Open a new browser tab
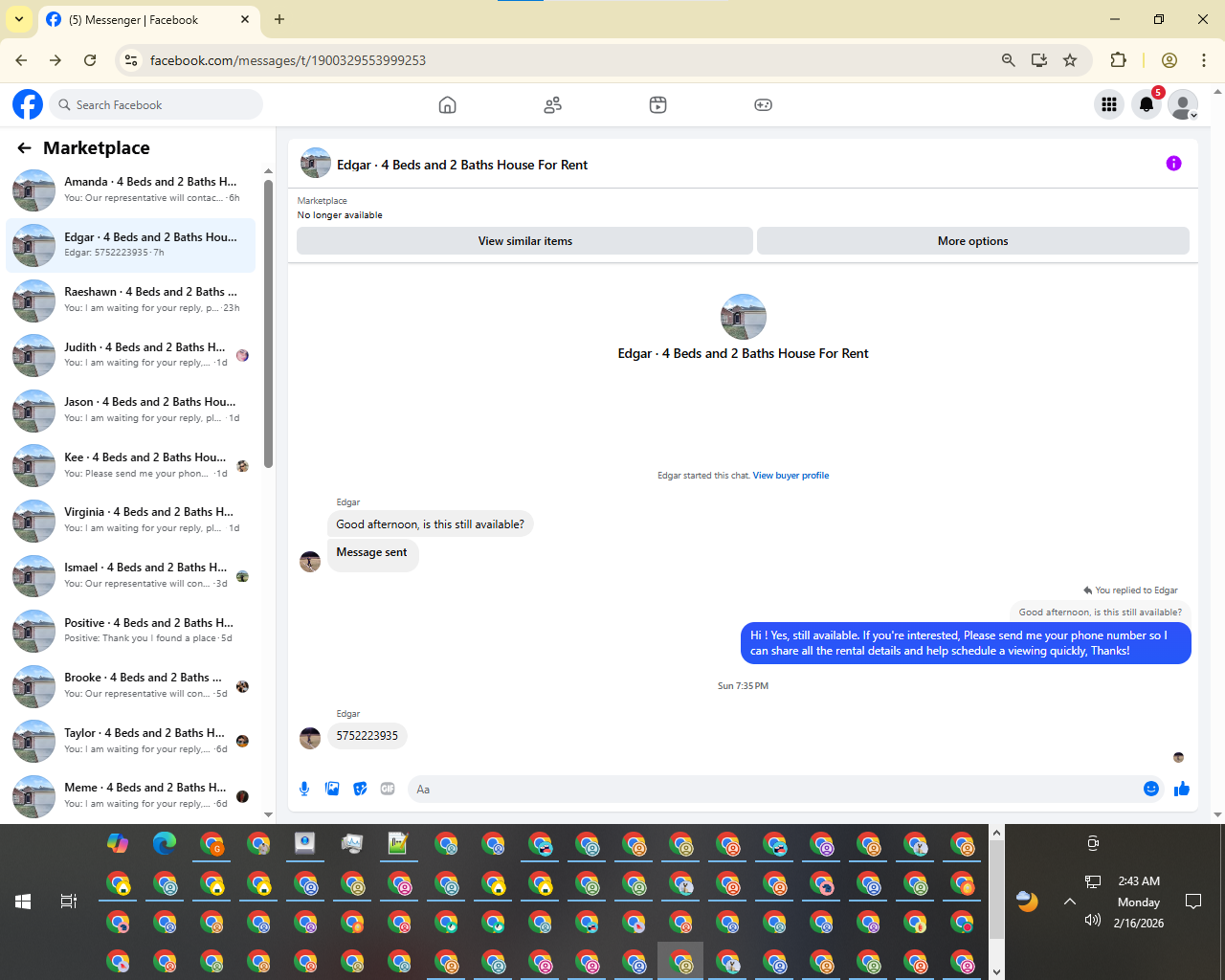 point(279,19)
